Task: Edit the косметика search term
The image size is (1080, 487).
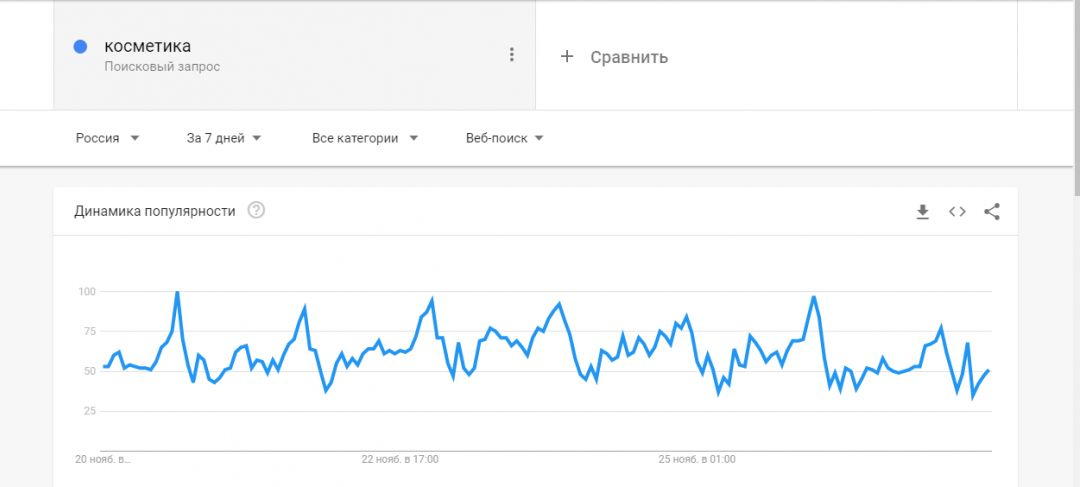Action: coord(148,46)
